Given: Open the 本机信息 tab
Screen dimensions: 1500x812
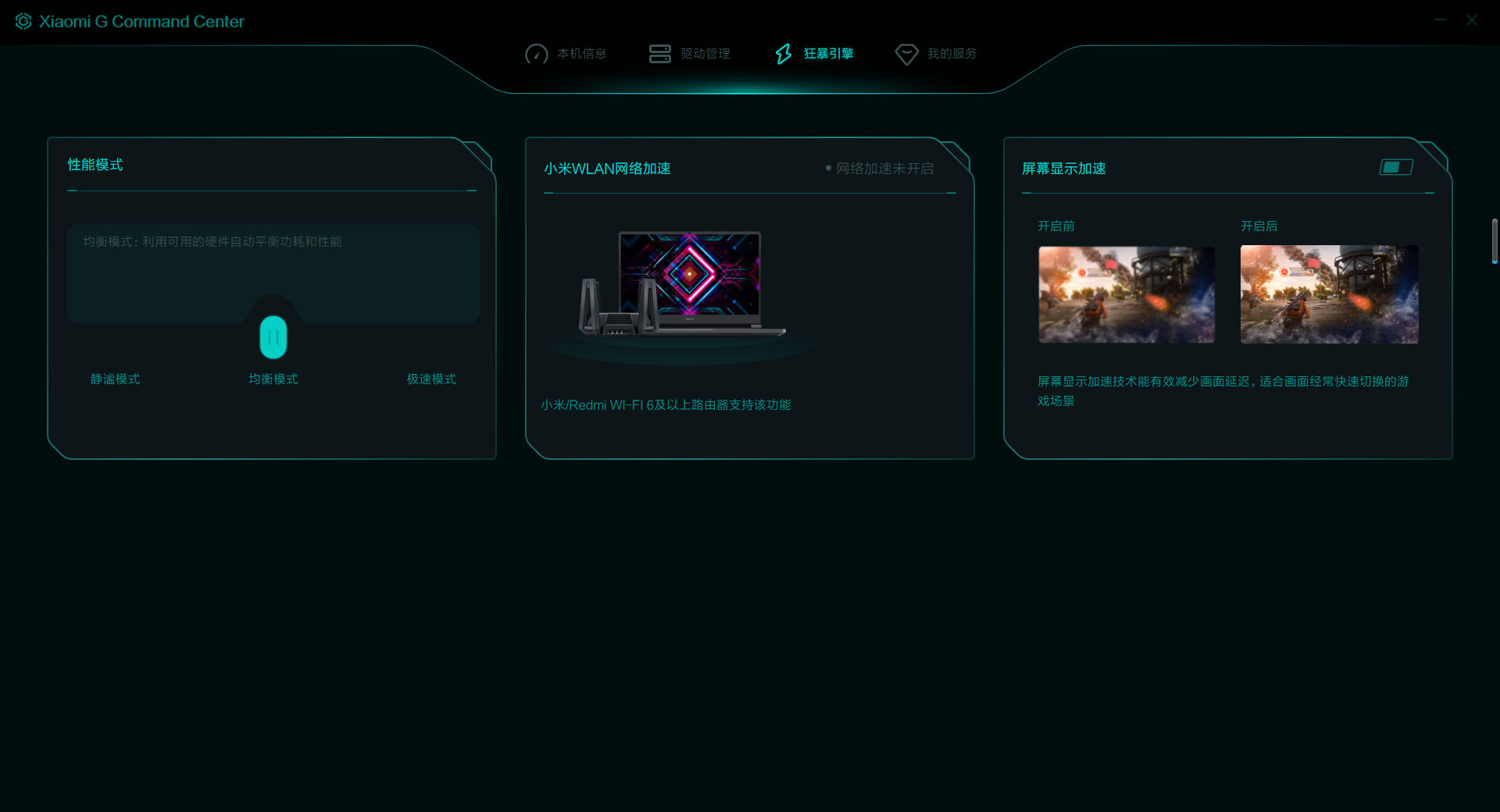Looking at the screenshot, I should (x=566, y=54).
